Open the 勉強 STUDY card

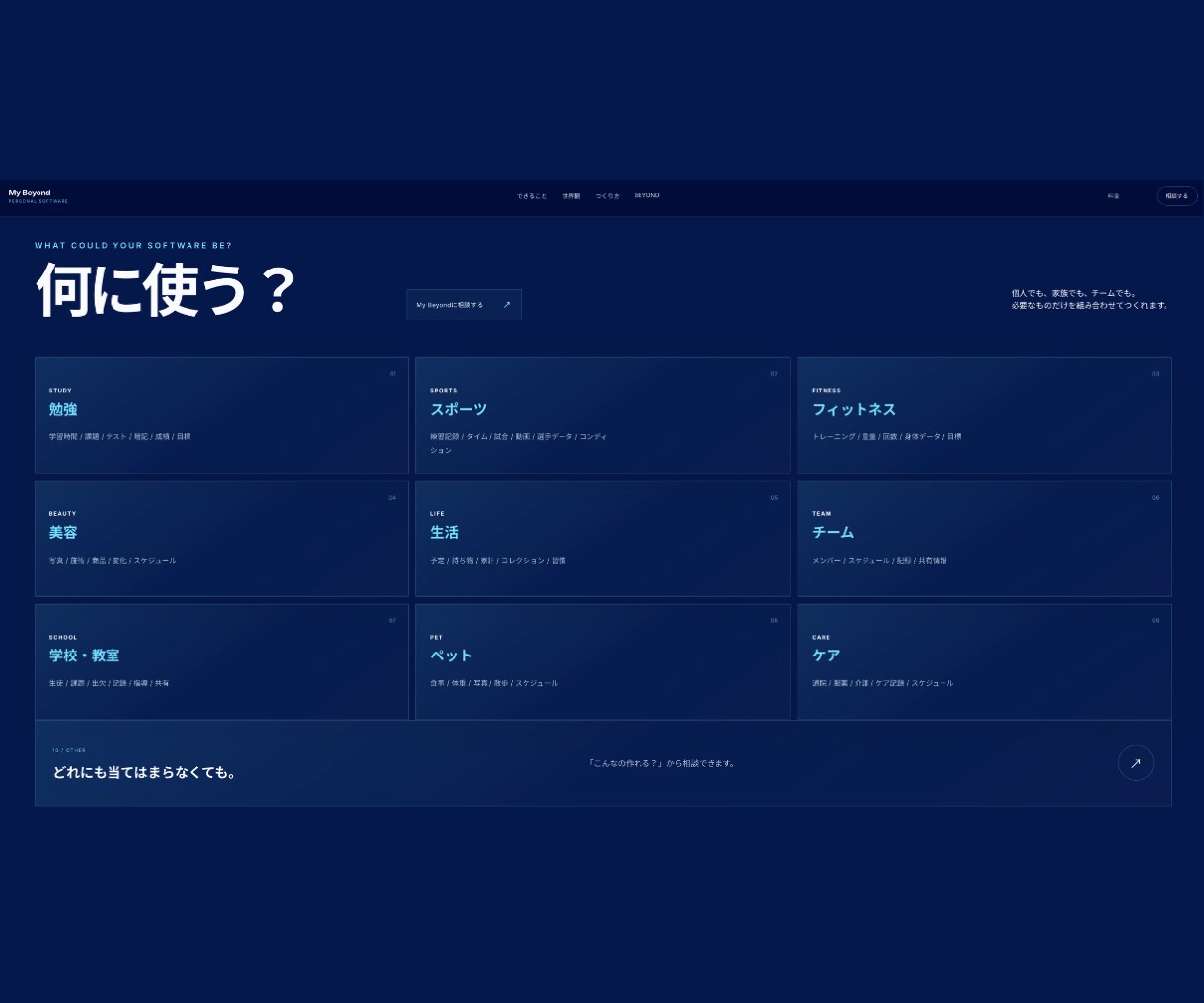click(221, 416)
